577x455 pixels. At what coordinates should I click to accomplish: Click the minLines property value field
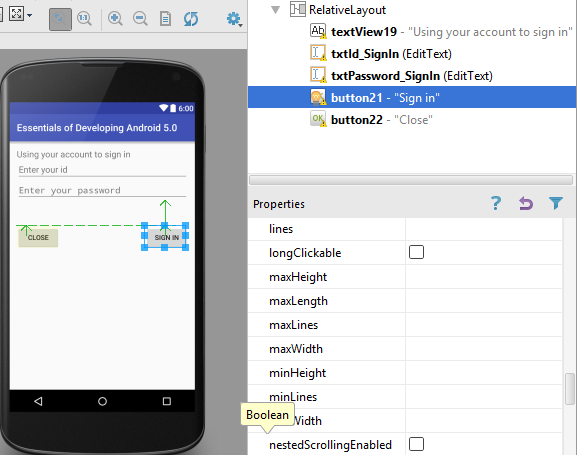(484, 396)
